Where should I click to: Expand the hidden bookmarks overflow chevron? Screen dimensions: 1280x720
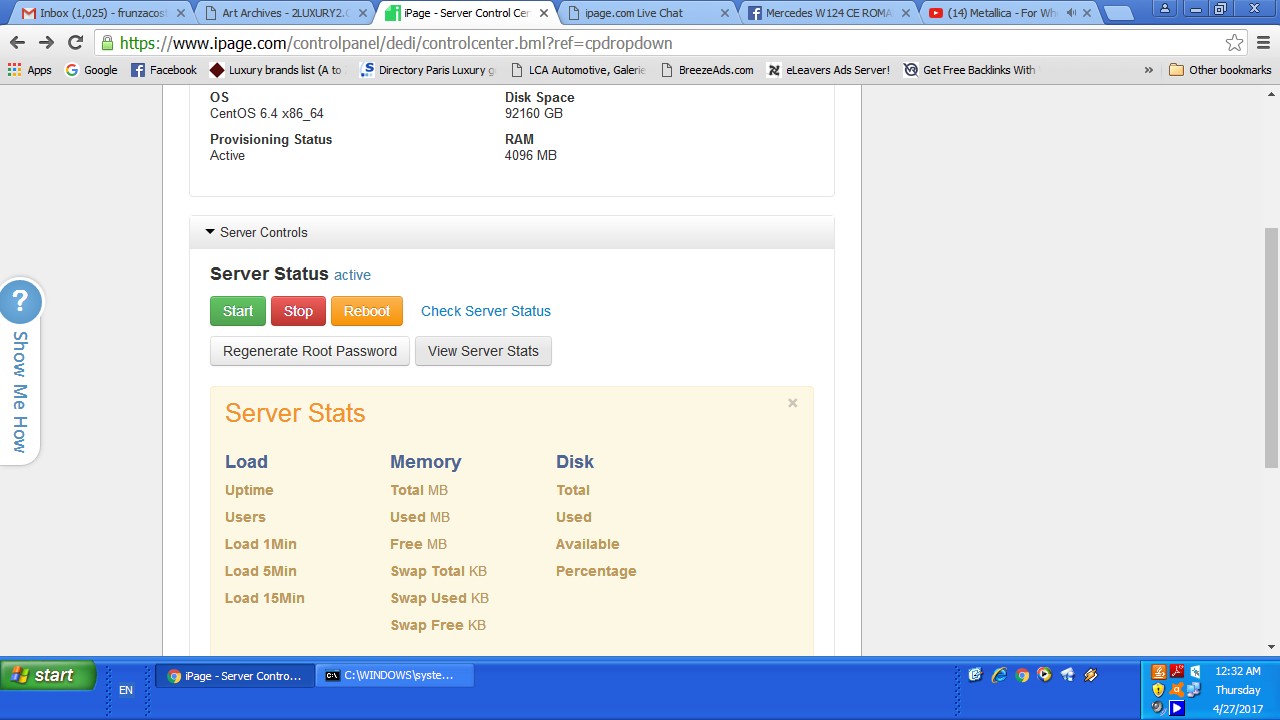(x=1148, y=70)
